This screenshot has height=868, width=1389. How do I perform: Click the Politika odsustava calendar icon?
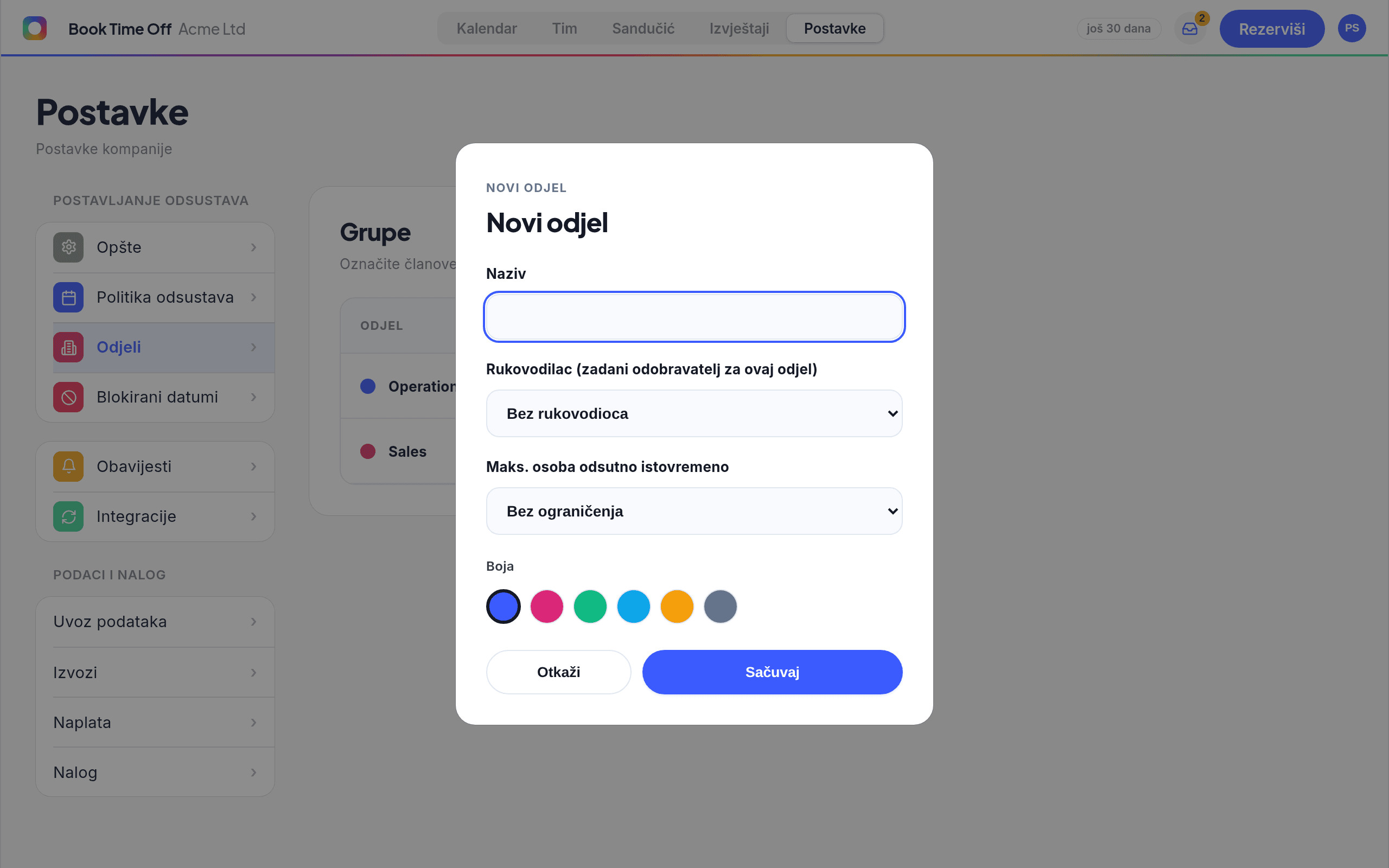68,297
